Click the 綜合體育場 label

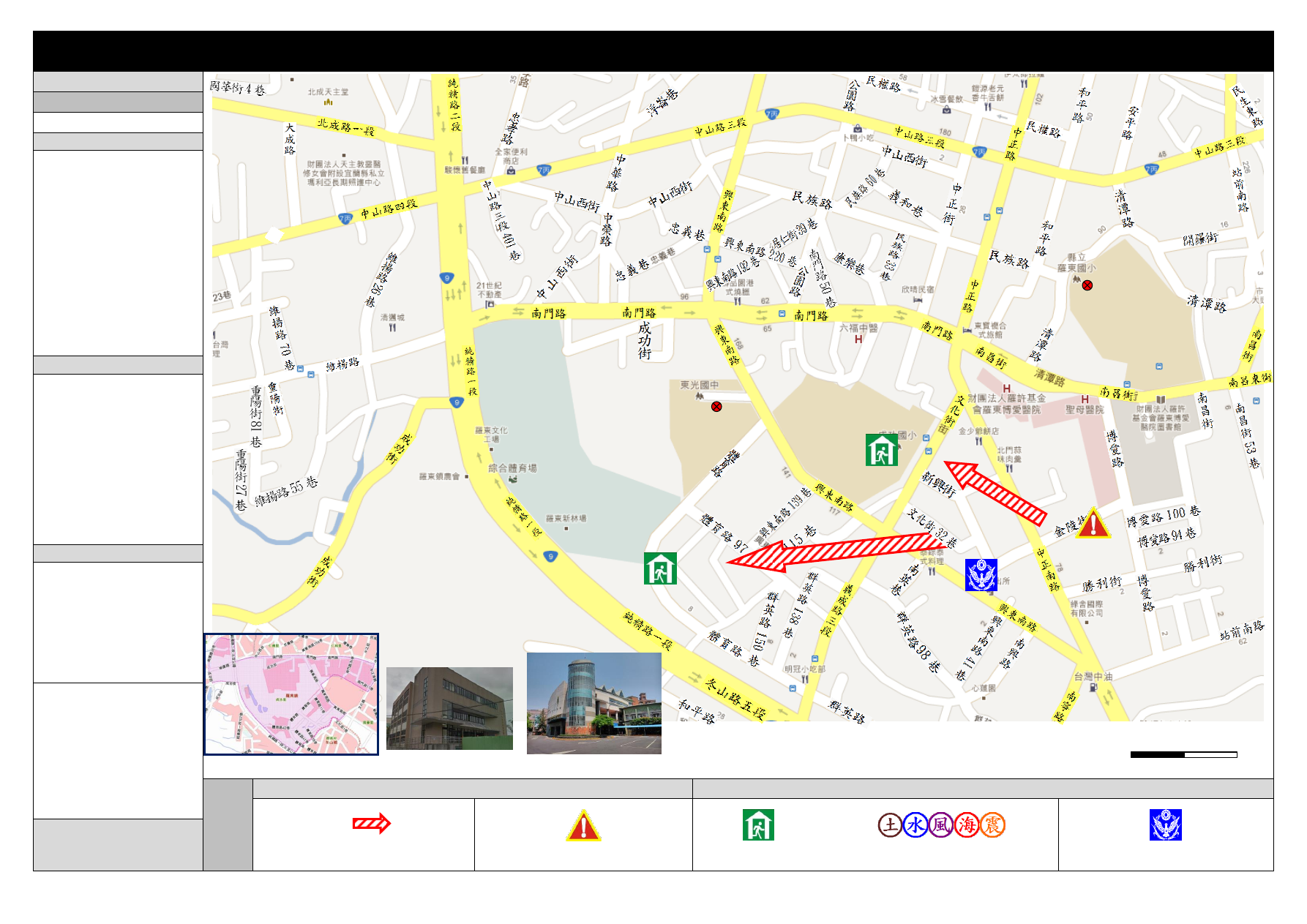[512, 468]
